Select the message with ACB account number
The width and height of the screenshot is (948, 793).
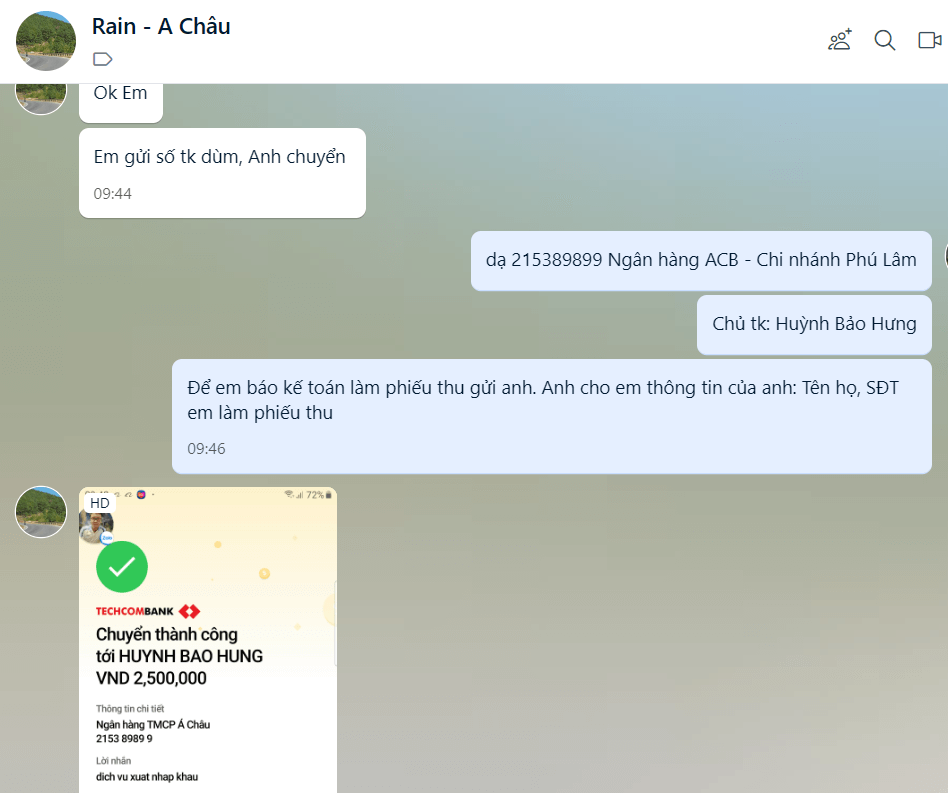click(701, 261)
